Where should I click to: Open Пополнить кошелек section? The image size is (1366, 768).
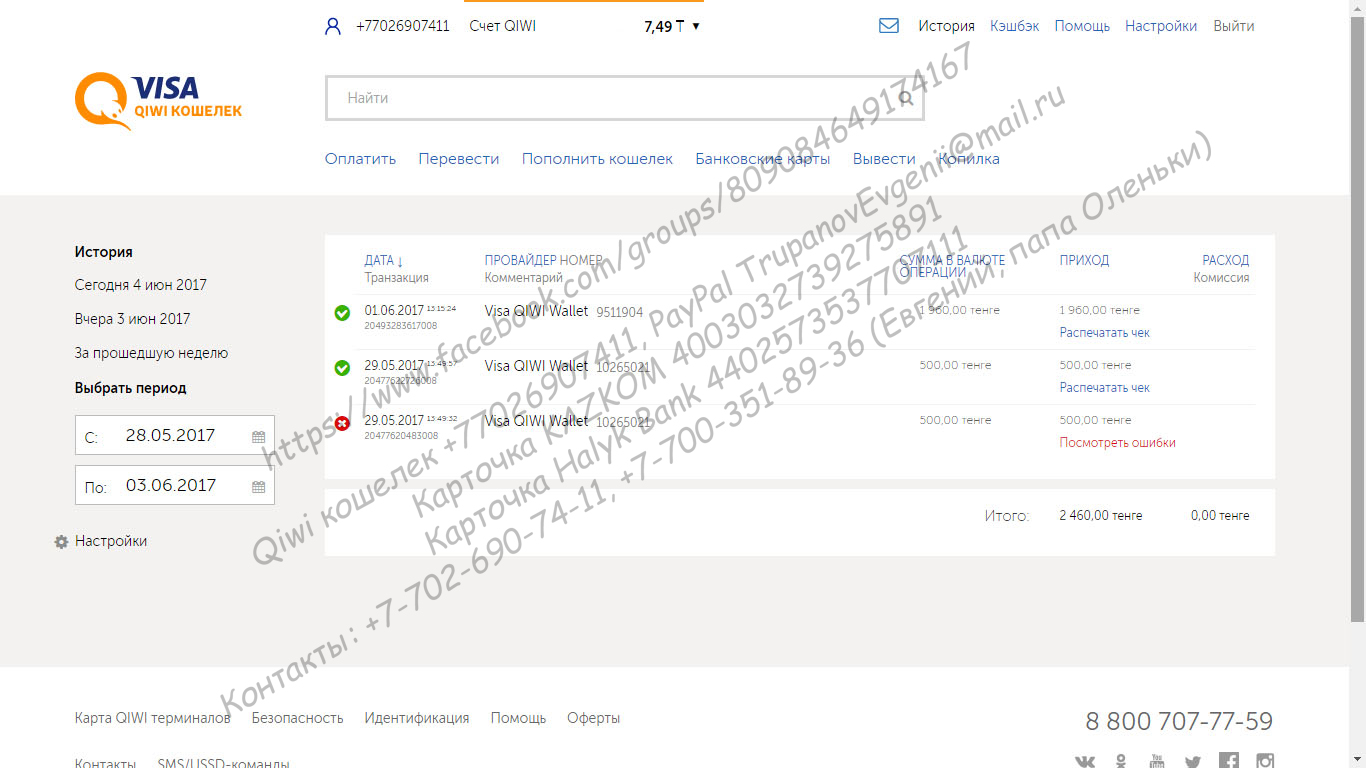point(597,159)
